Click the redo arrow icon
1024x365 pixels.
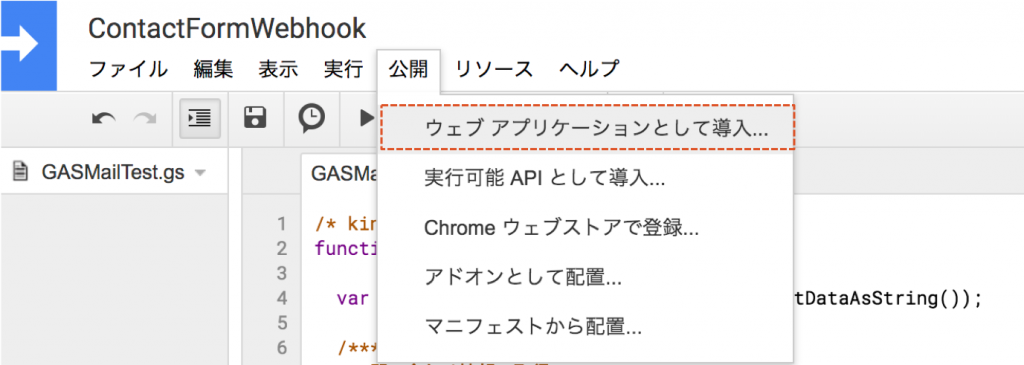(144, 118)
